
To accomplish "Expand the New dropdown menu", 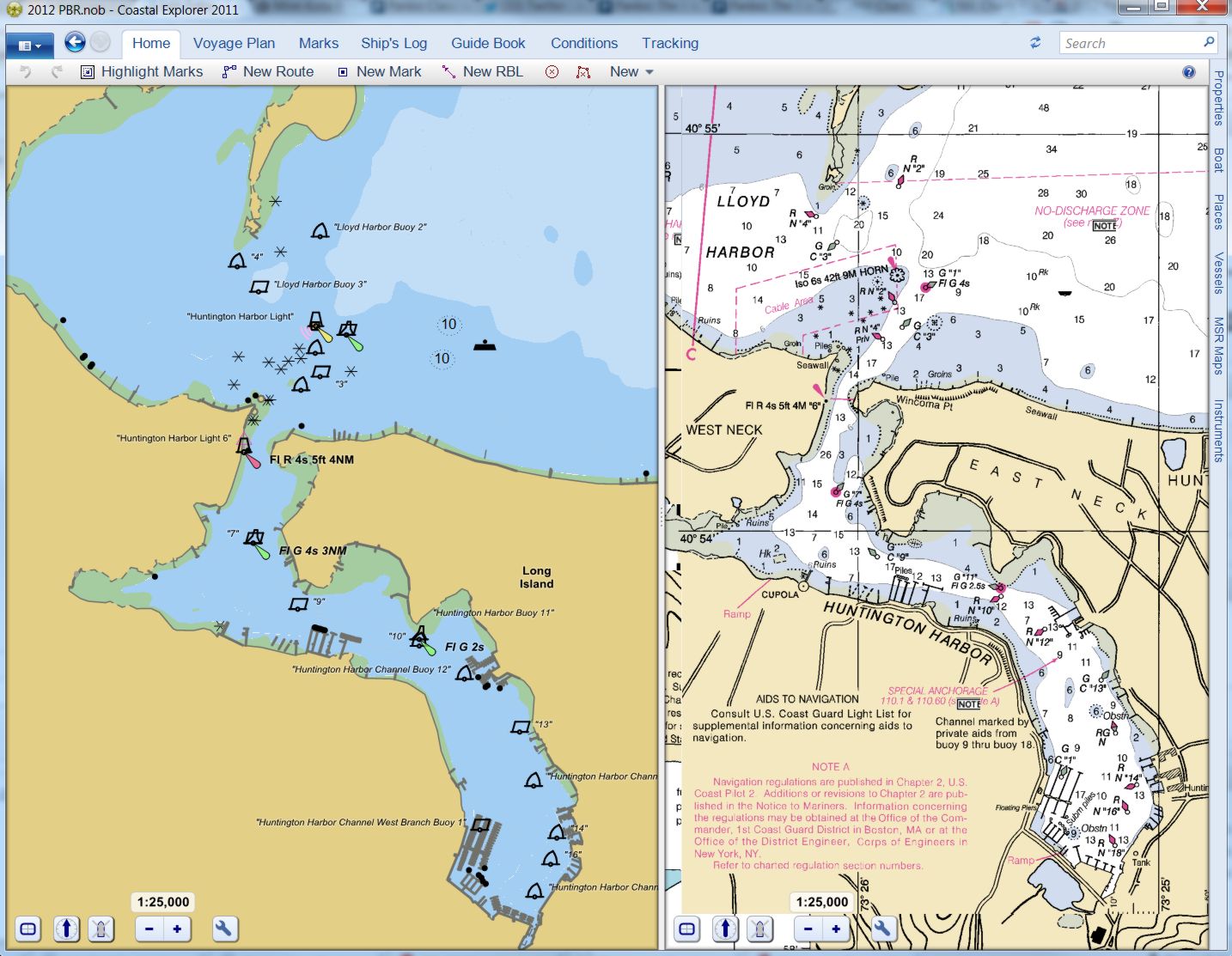I will point(631,72).
